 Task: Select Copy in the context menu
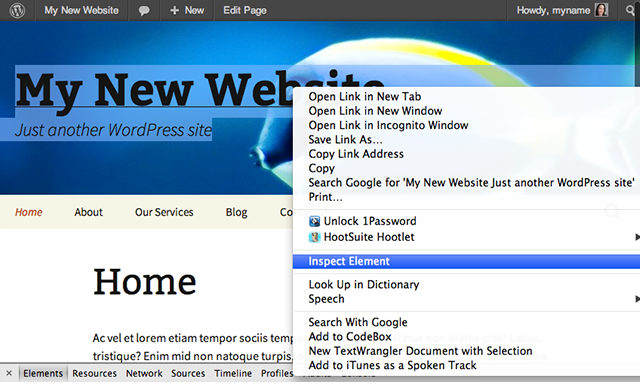coord(322,168)
